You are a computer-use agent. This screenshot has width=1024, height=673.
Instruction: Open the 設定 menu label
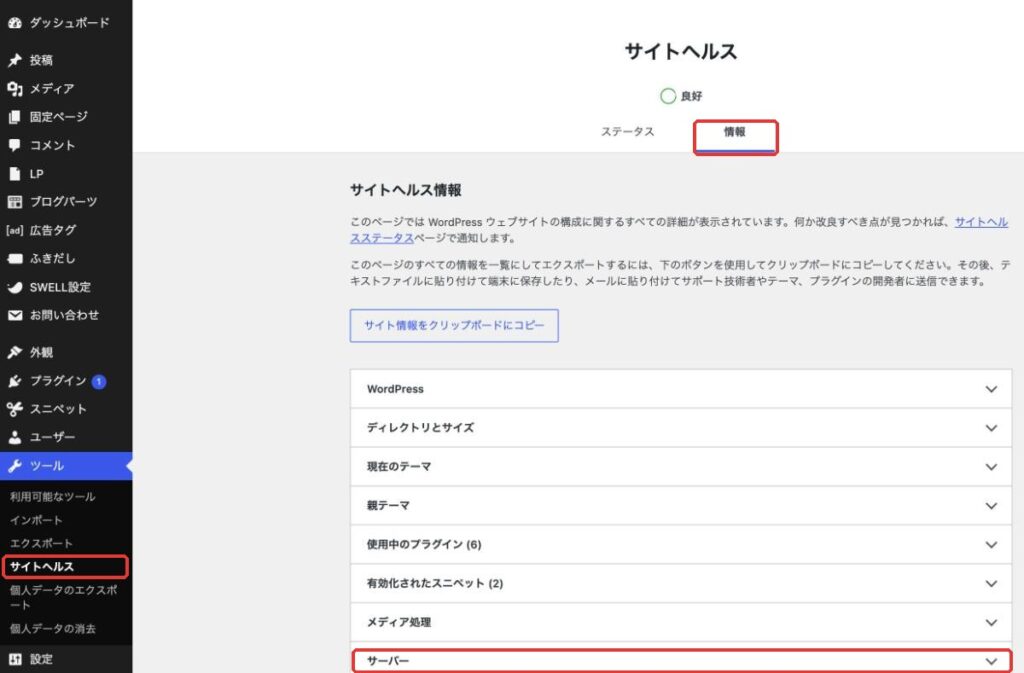tap(41, 659)
